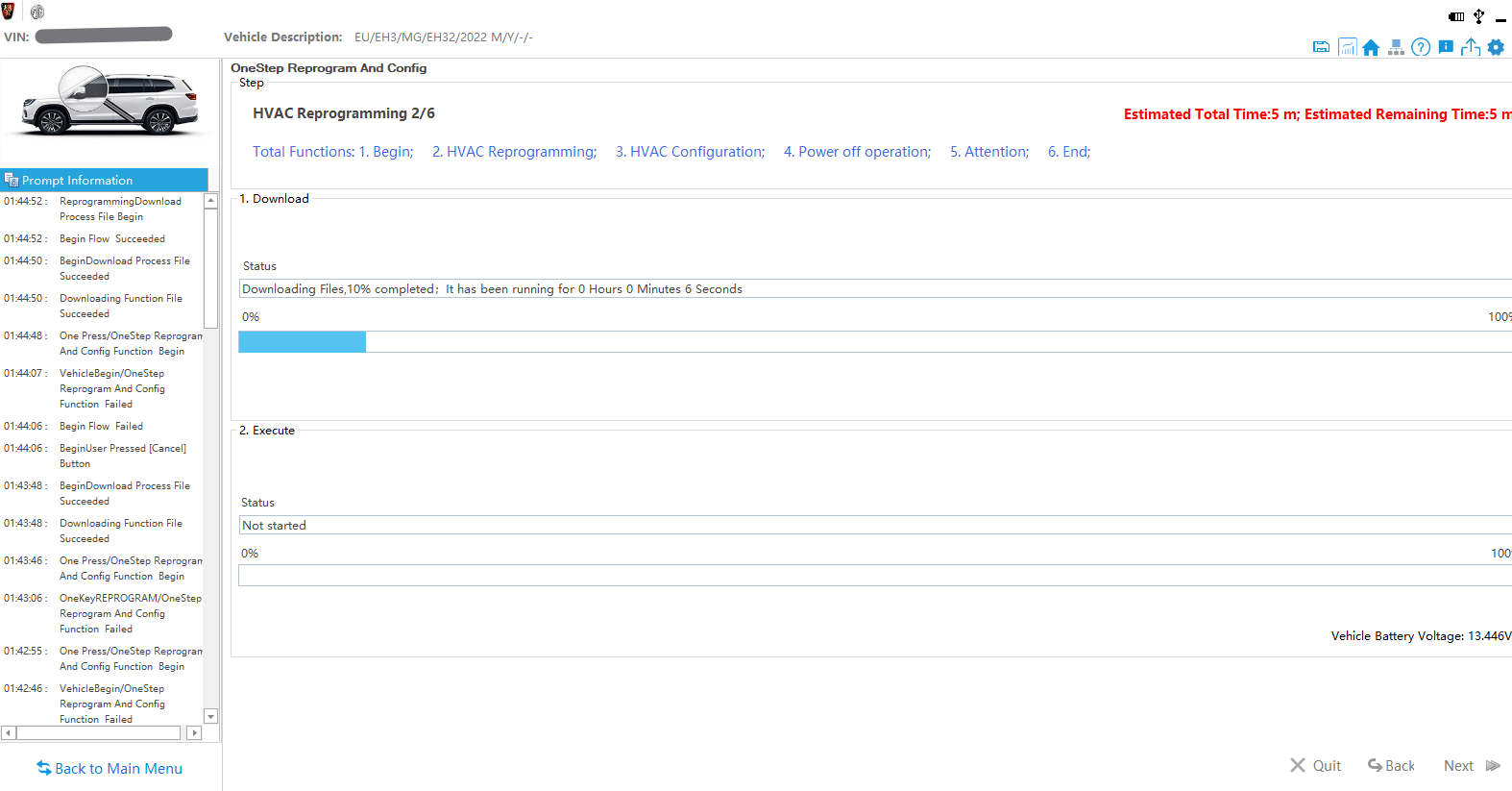This screenshot has width=1512, height=791.
Task: Click the Back button
Action: click(x=1391, y=766)
